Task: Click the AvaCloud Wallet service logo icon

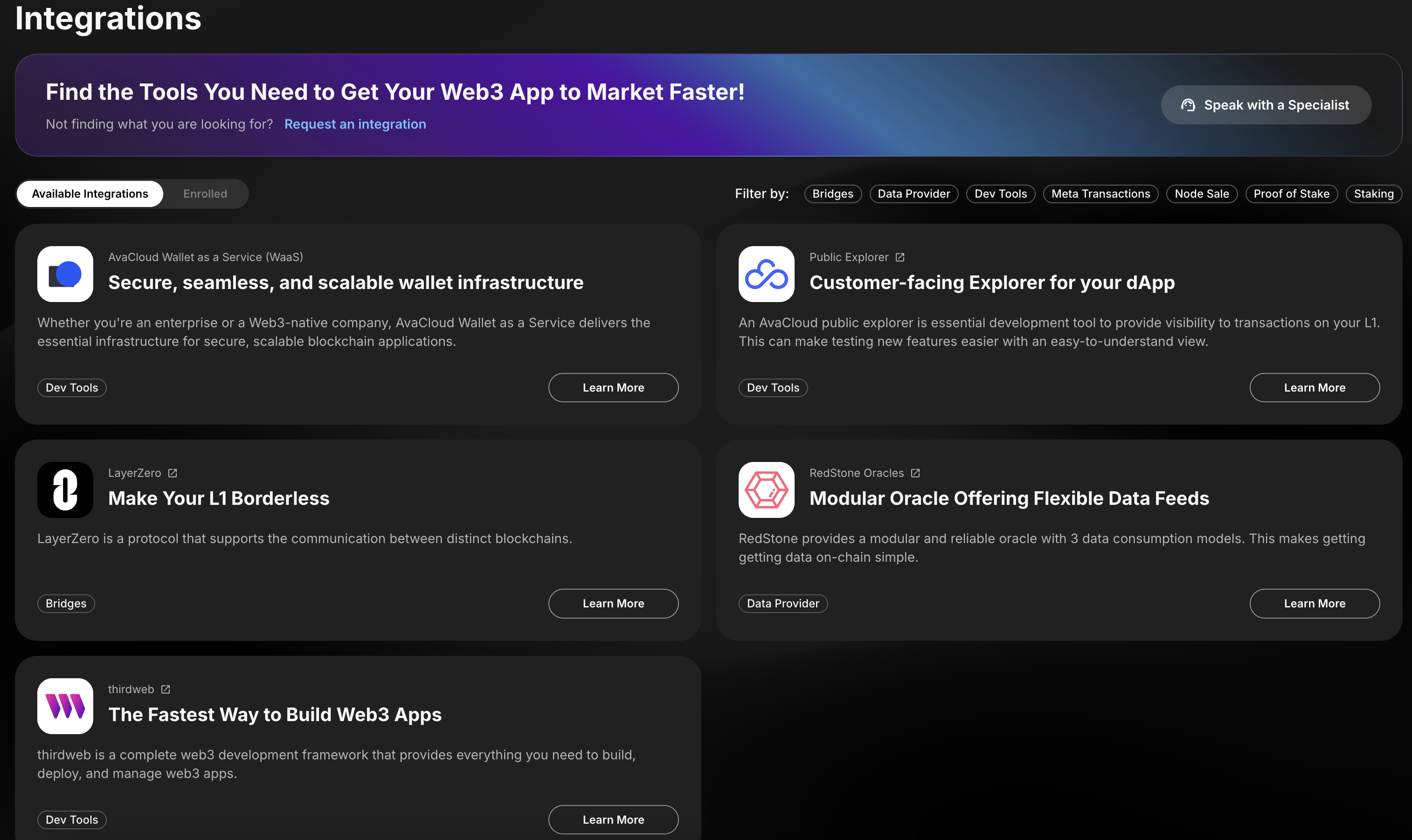Action: click(65, 274)
